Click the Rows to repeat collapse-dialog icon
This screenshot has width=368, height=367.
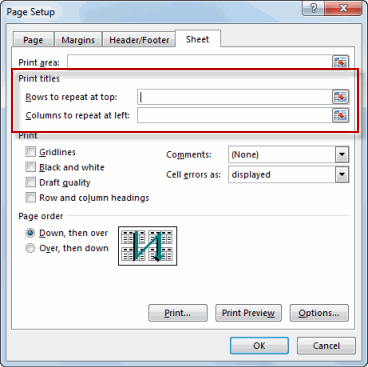pos(340,97)
